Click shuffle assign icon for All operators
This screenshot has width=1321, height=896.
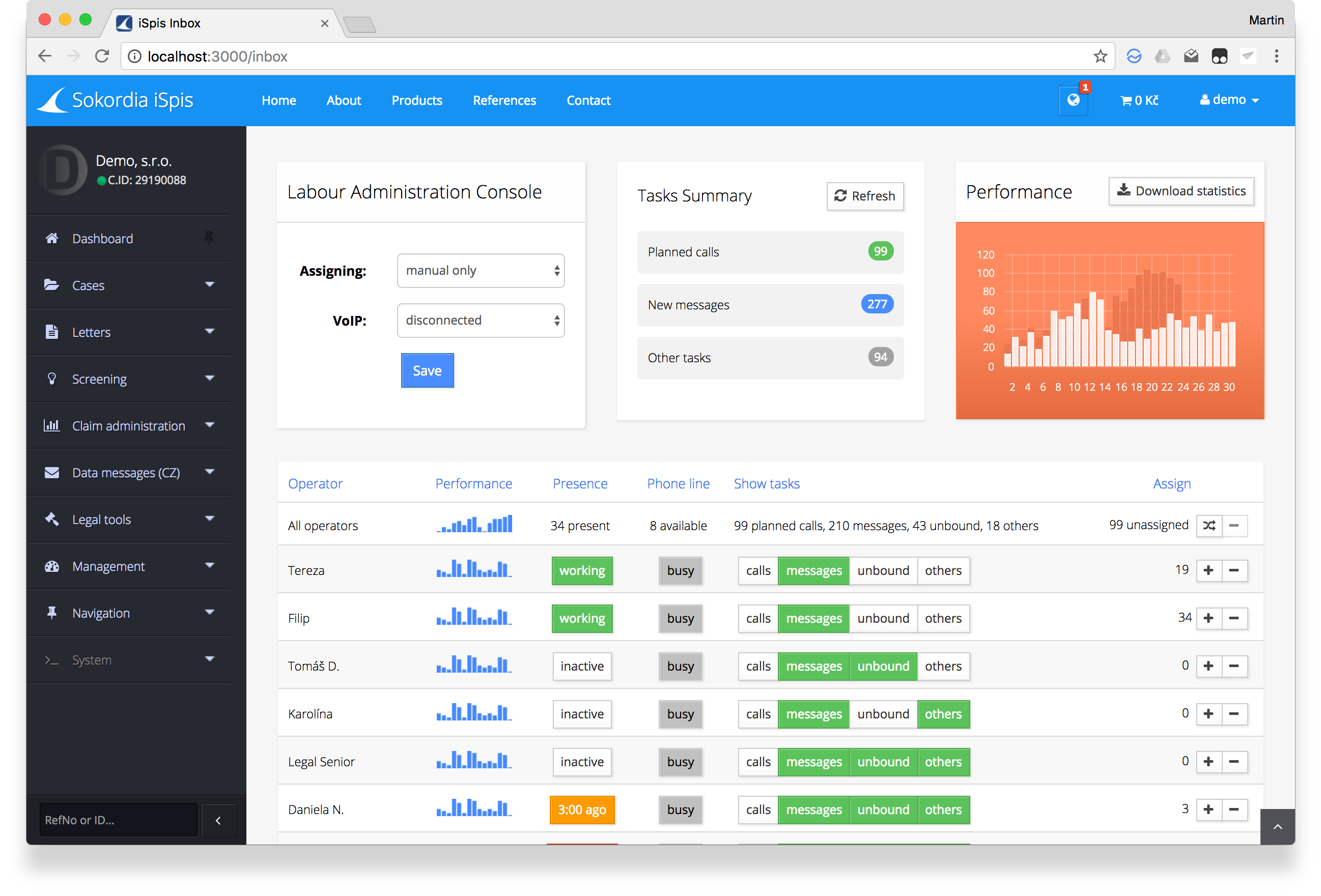(x=1209, y=526)
